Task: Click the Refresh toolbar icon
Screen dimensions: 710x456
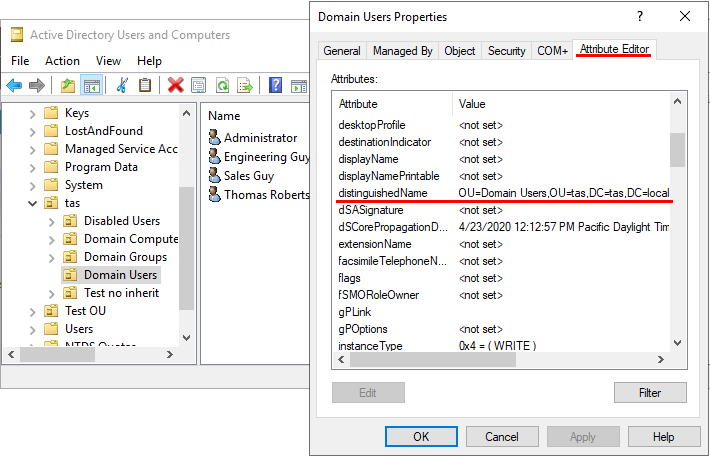Action: pos(222,86)
